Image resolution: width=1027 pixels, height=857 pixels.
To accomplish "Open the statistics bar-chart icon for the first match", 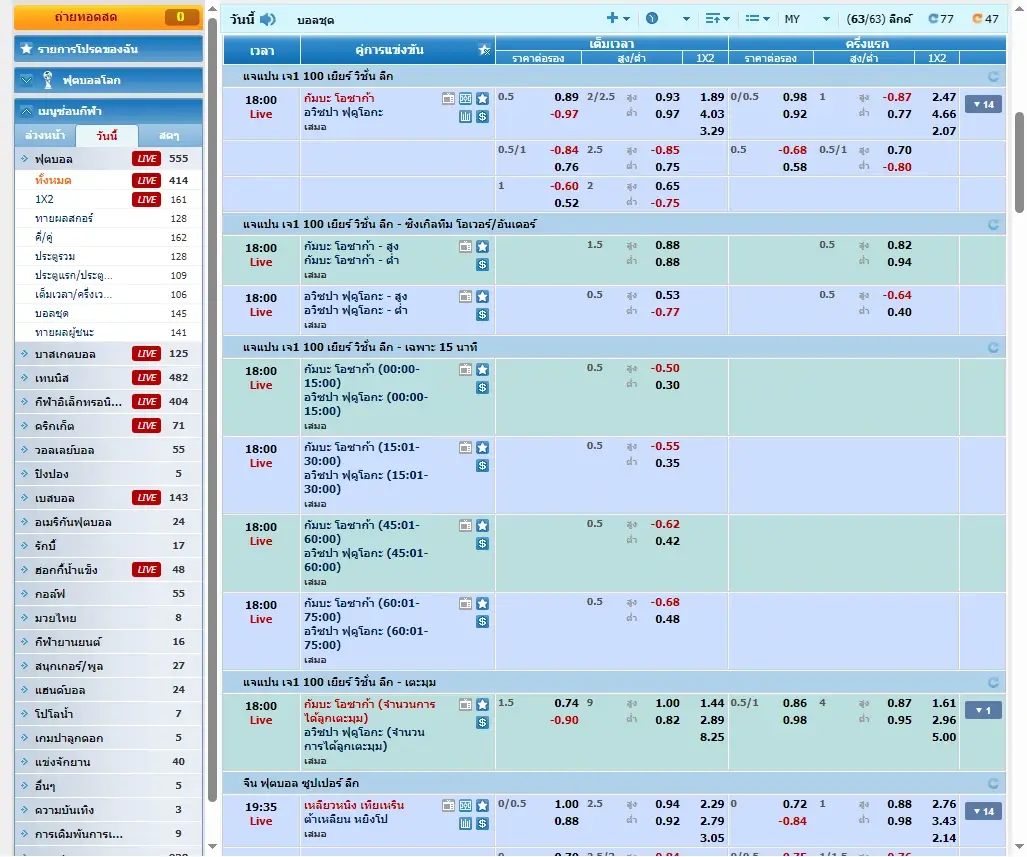I will [466, 117].
